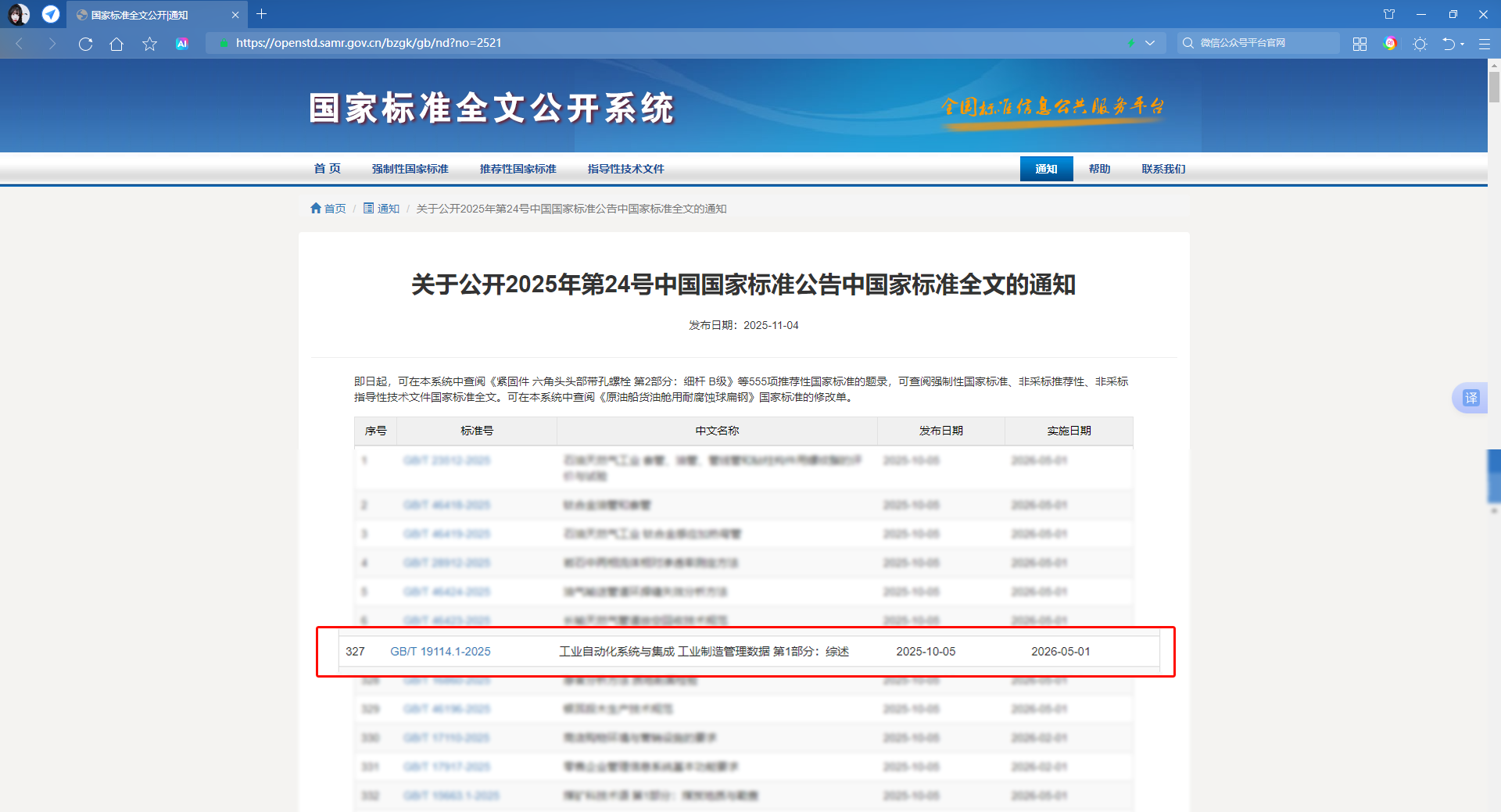This screenshot has height=812, width=1501.
Task: Click the name 工业自动化系统与集成 工业制造管理数据 第1部分
Action: coord(704,652)
